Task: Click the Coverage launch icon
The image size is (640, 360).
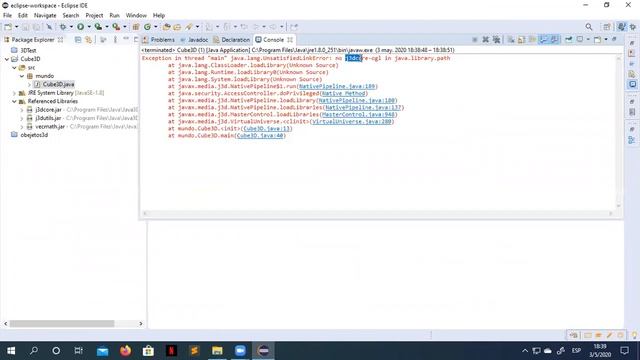Action: pyautogui.click(x=98, y=27)
